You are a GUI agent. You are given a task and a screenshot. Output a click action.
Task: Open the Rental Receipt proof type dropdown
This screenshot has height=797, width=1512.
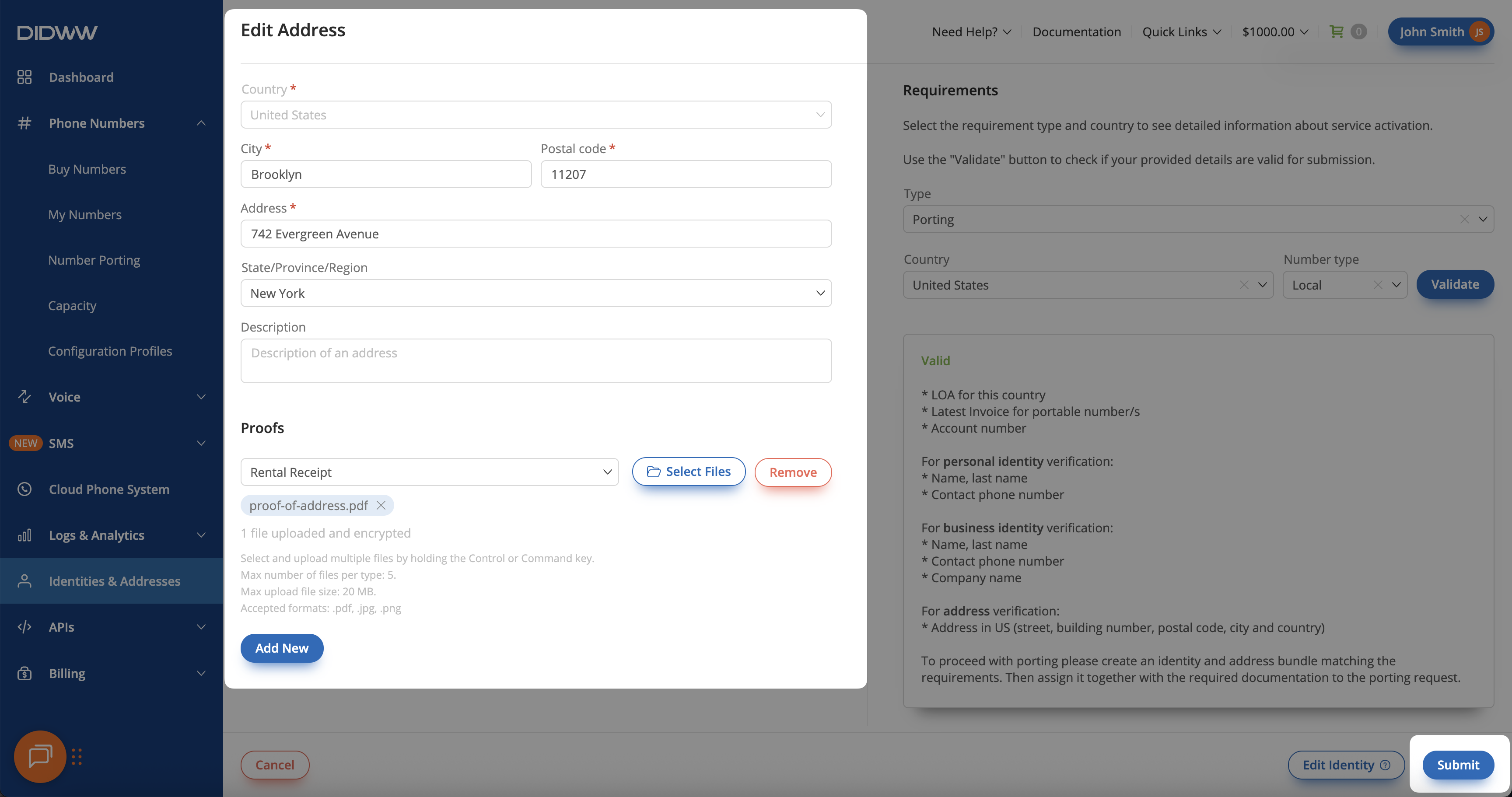point(429,472)
